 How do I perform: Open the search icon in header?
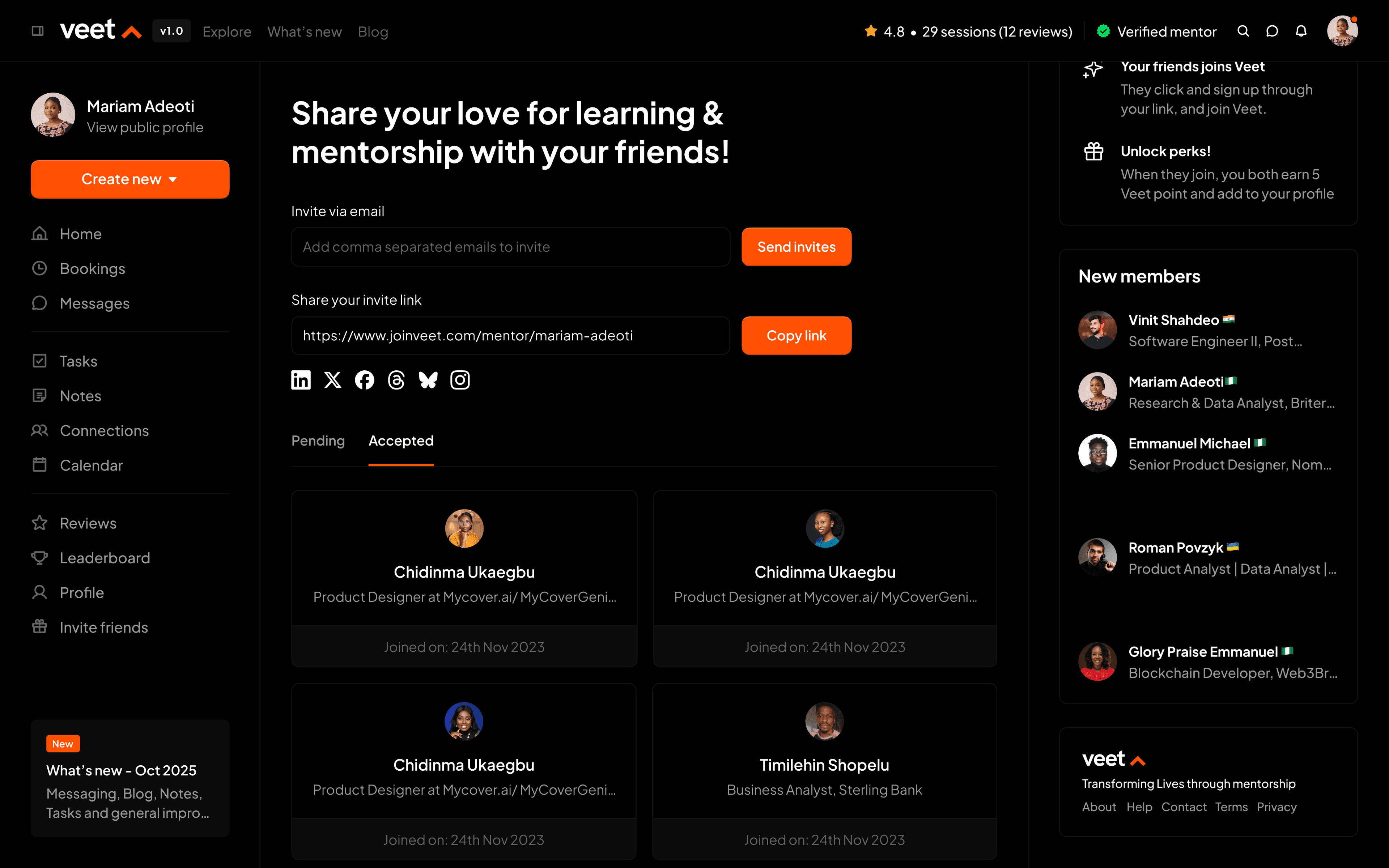click(x=1243, y=31)
